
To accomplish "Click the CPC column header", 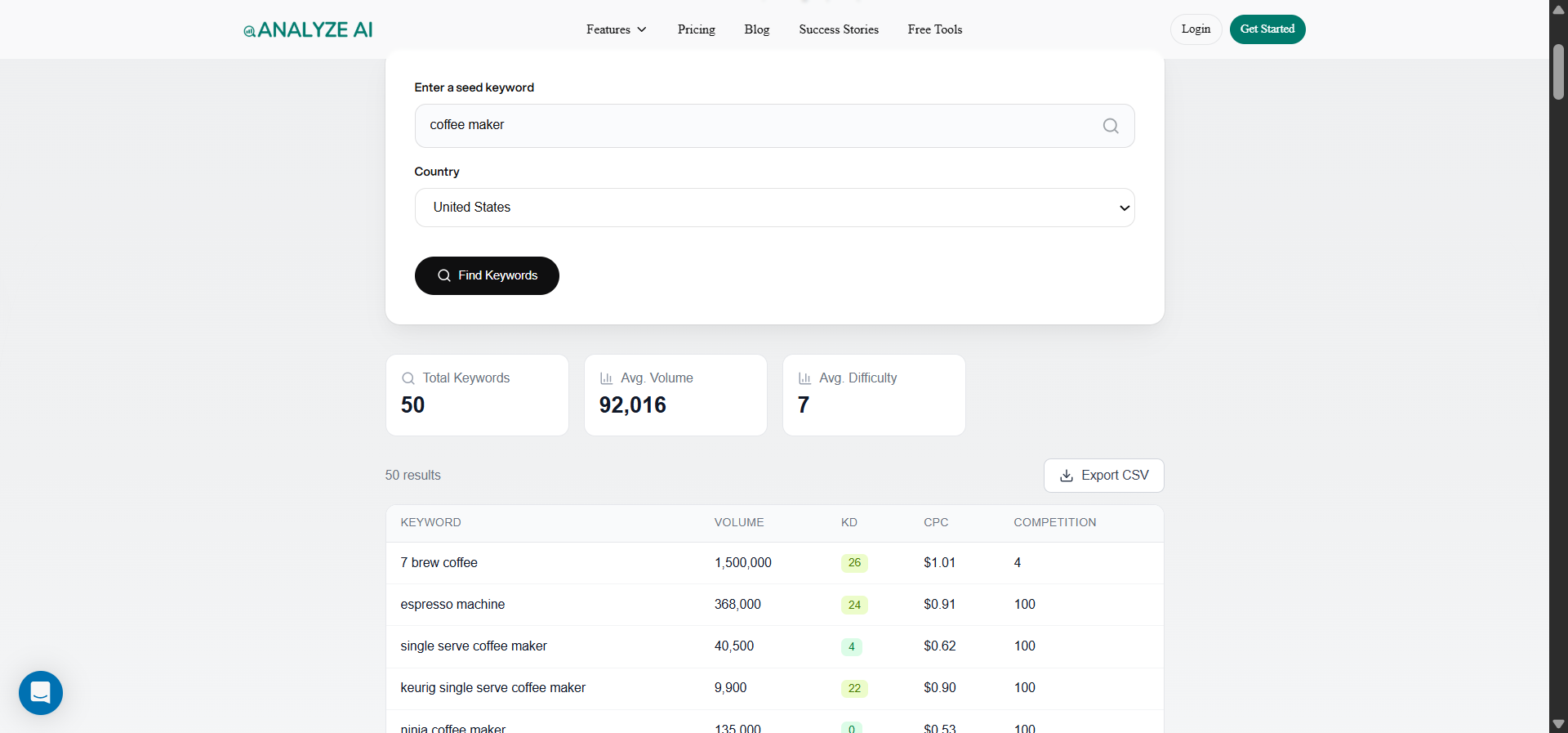I will click(936, 523).
